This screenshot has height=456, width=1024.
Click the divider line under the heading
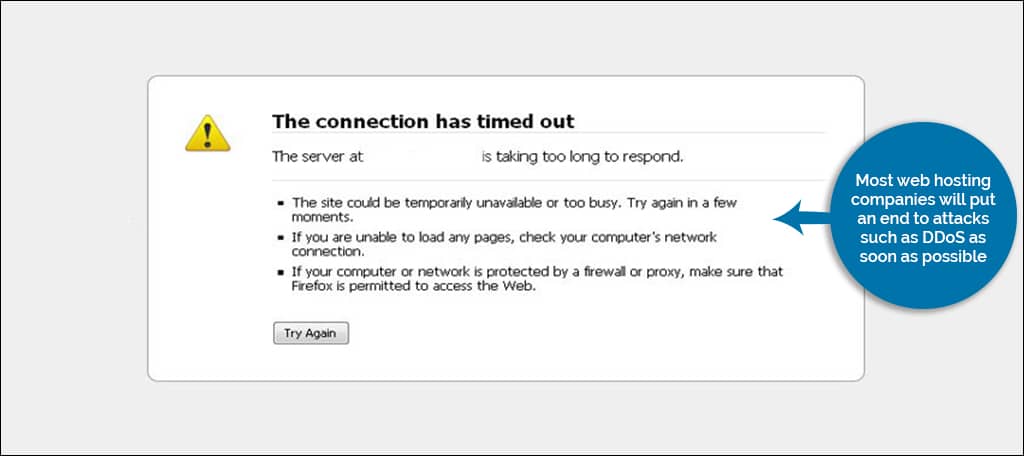549,133
